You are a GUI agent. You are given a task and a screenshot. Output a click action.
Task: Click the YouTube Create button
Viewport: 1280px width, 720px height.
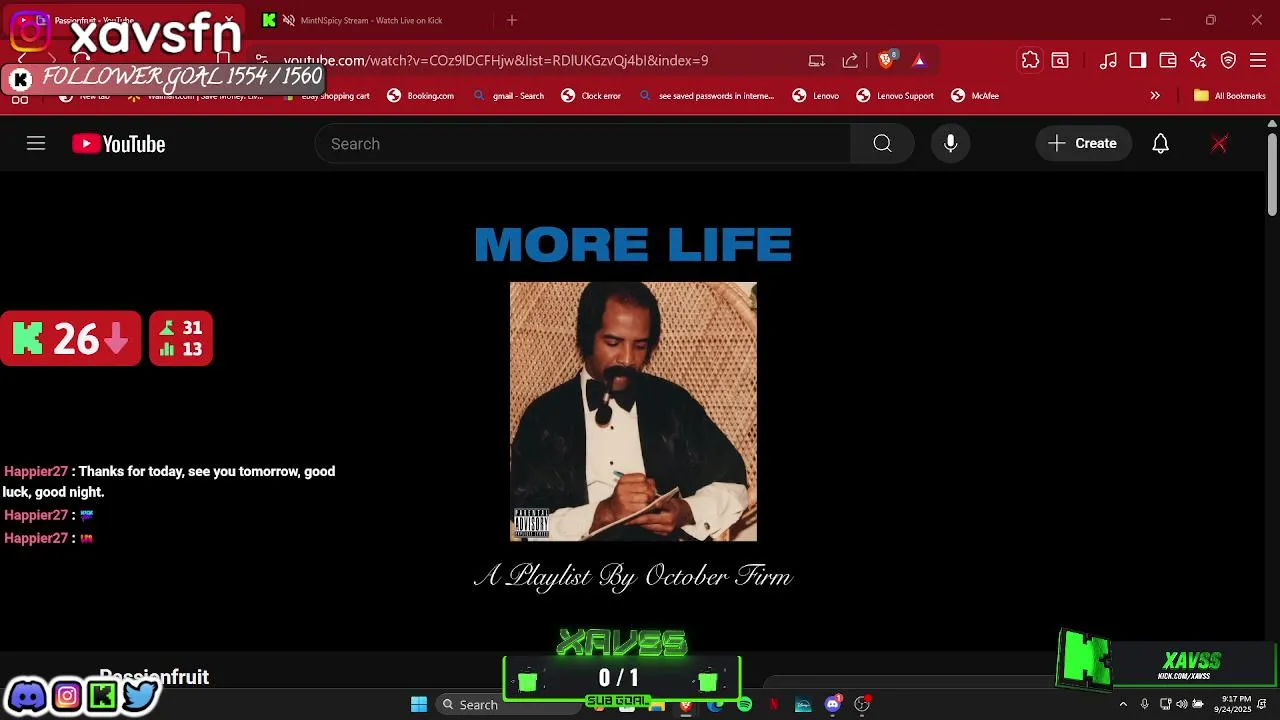click(1083, 144)
